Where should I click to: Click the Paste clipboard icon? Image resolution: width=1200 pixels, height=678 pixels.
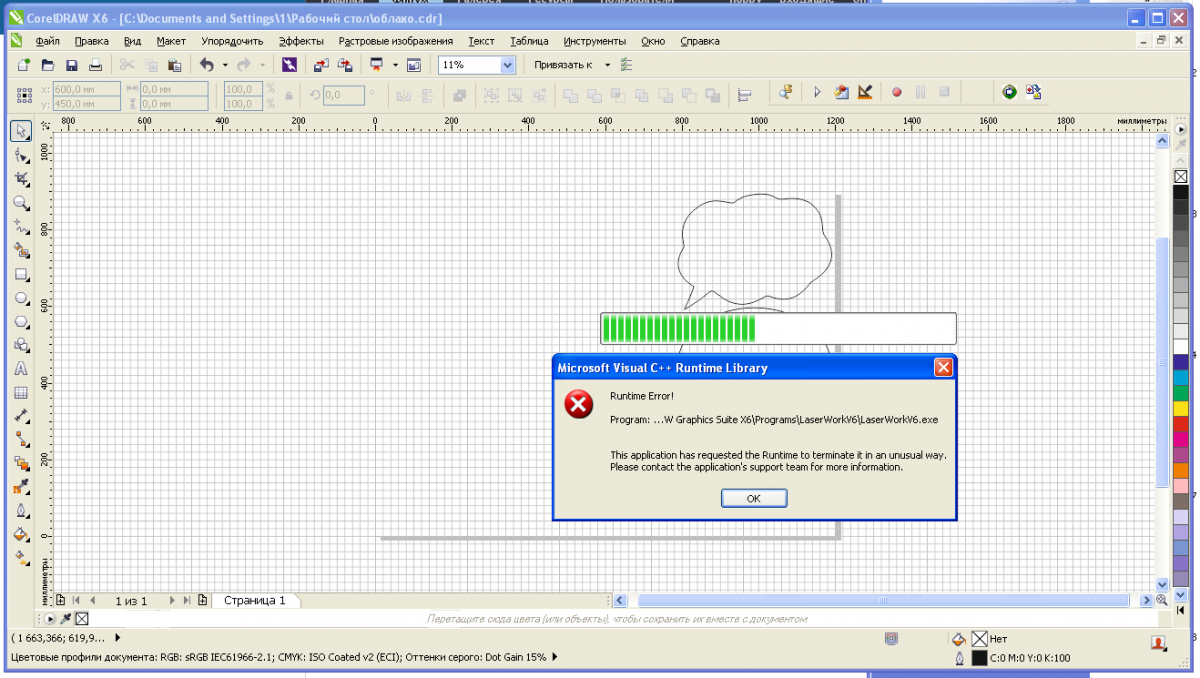pyautogui.click(x=175, y=65)
